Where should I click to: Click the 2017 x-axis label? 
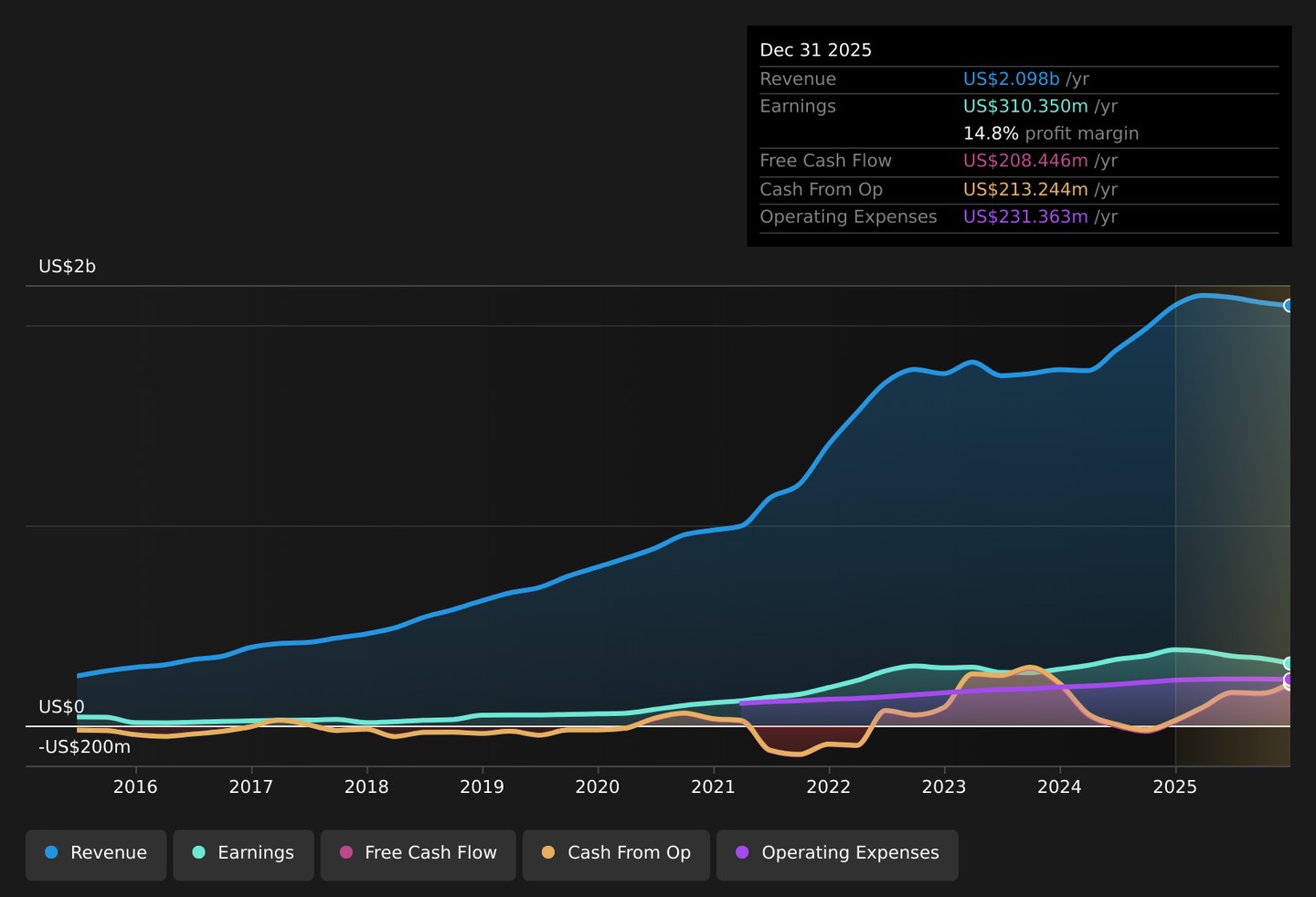(250, 787)
